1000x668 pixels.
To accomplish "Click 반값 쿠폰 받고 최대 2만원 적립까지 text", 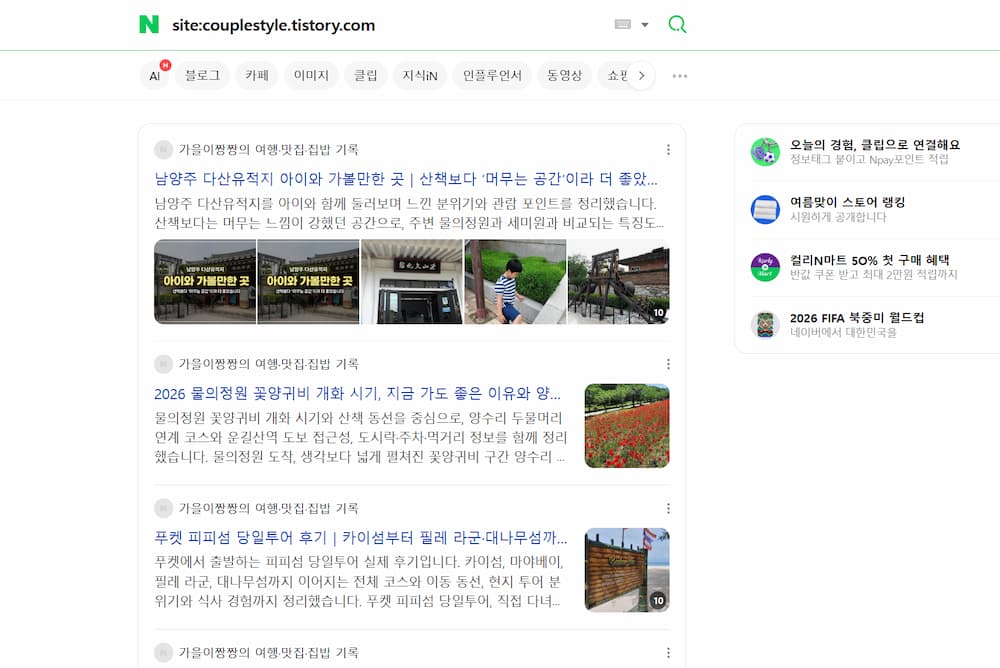I will pos(874,274).
